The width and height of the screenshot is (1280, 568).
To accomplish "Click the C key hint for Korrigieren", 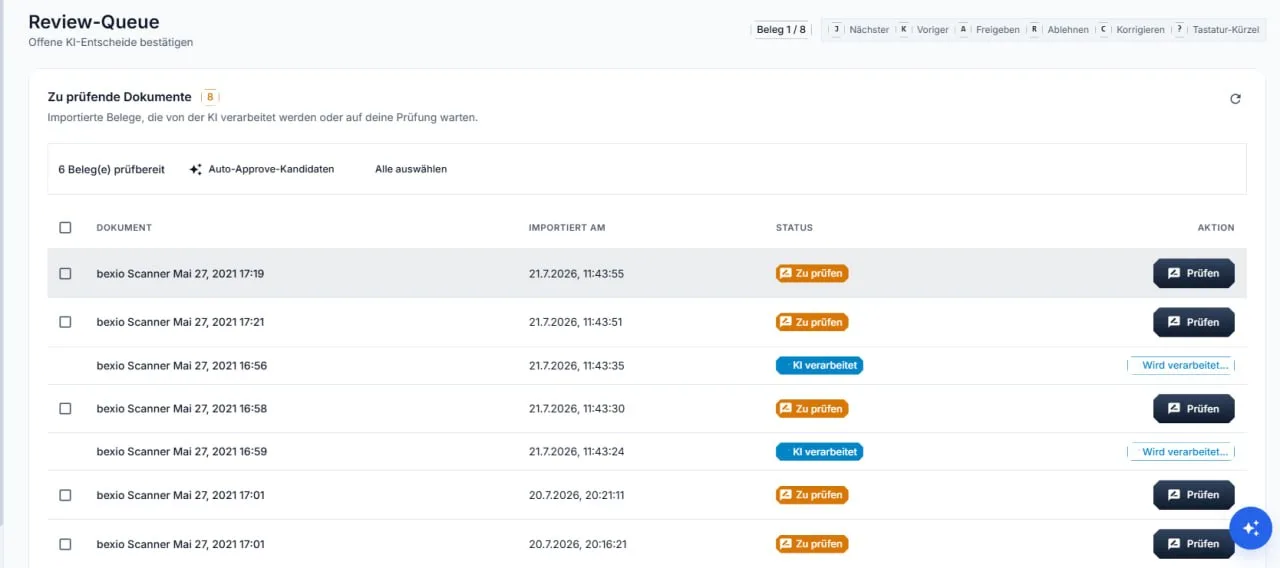I will point(1104,30).
